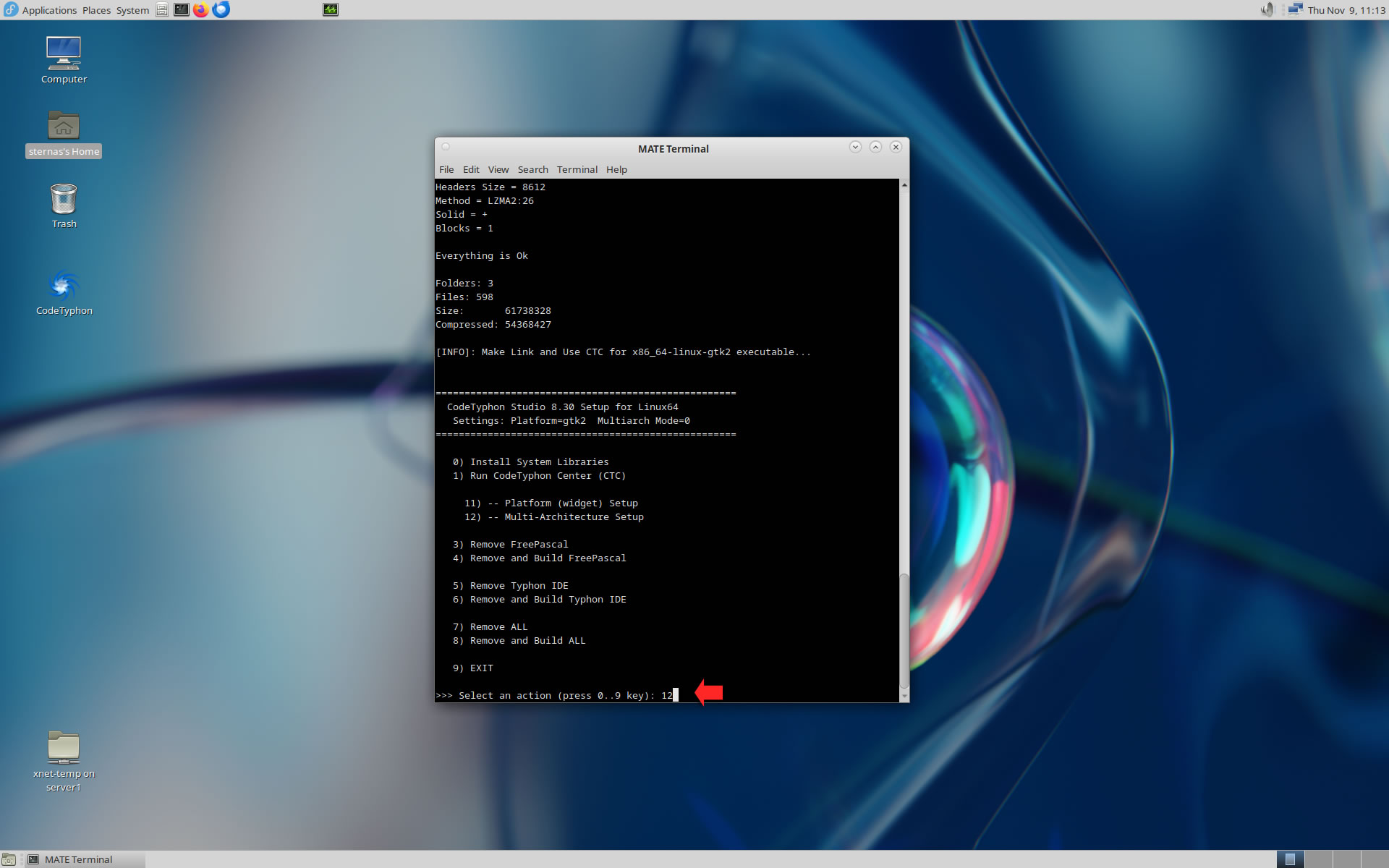Click the '7) Remove ALL' line
The width and height of the screenshot is (1389, 868).
click(490, 627)
